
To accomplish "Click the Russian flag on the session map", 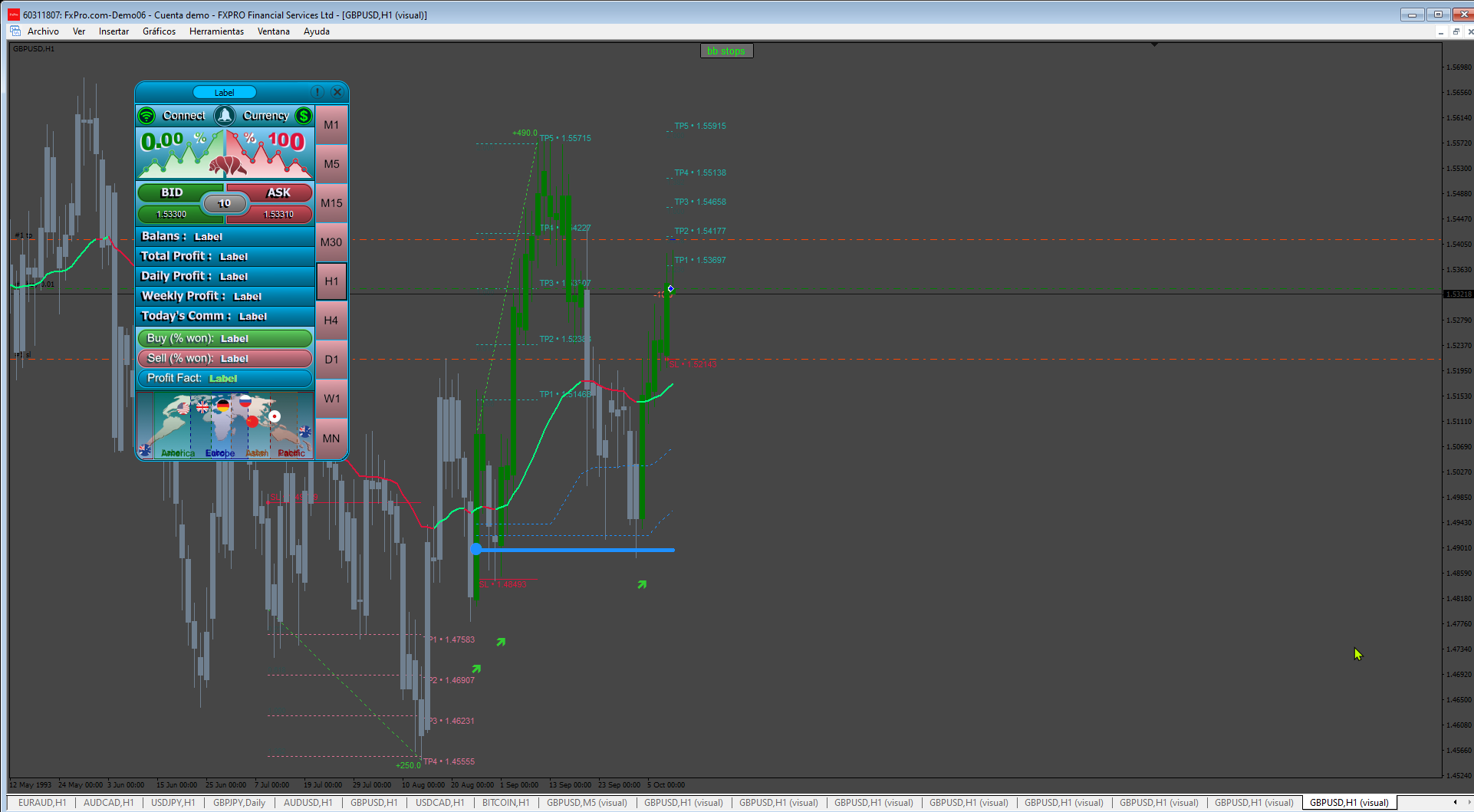I will tap(245, 401).
